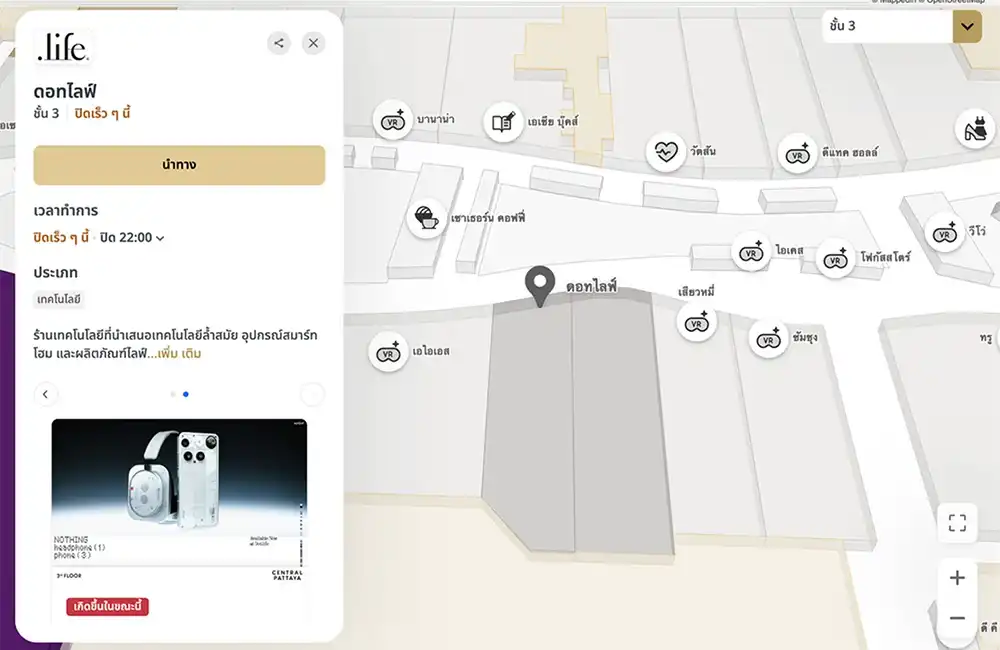Select the first carousel page dot

(173, 394)
